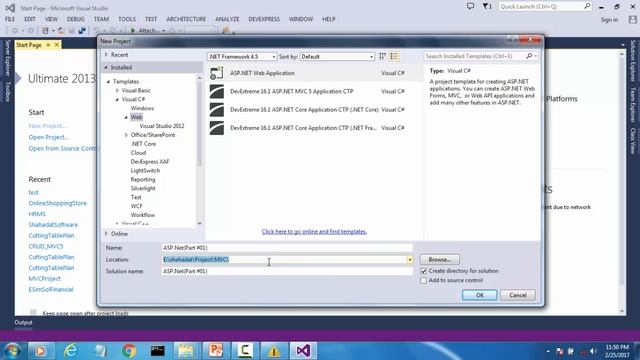Viewport: 640px width, 360px height.
Task: Select the Windows tree item
Action: (x=142, y=108)
